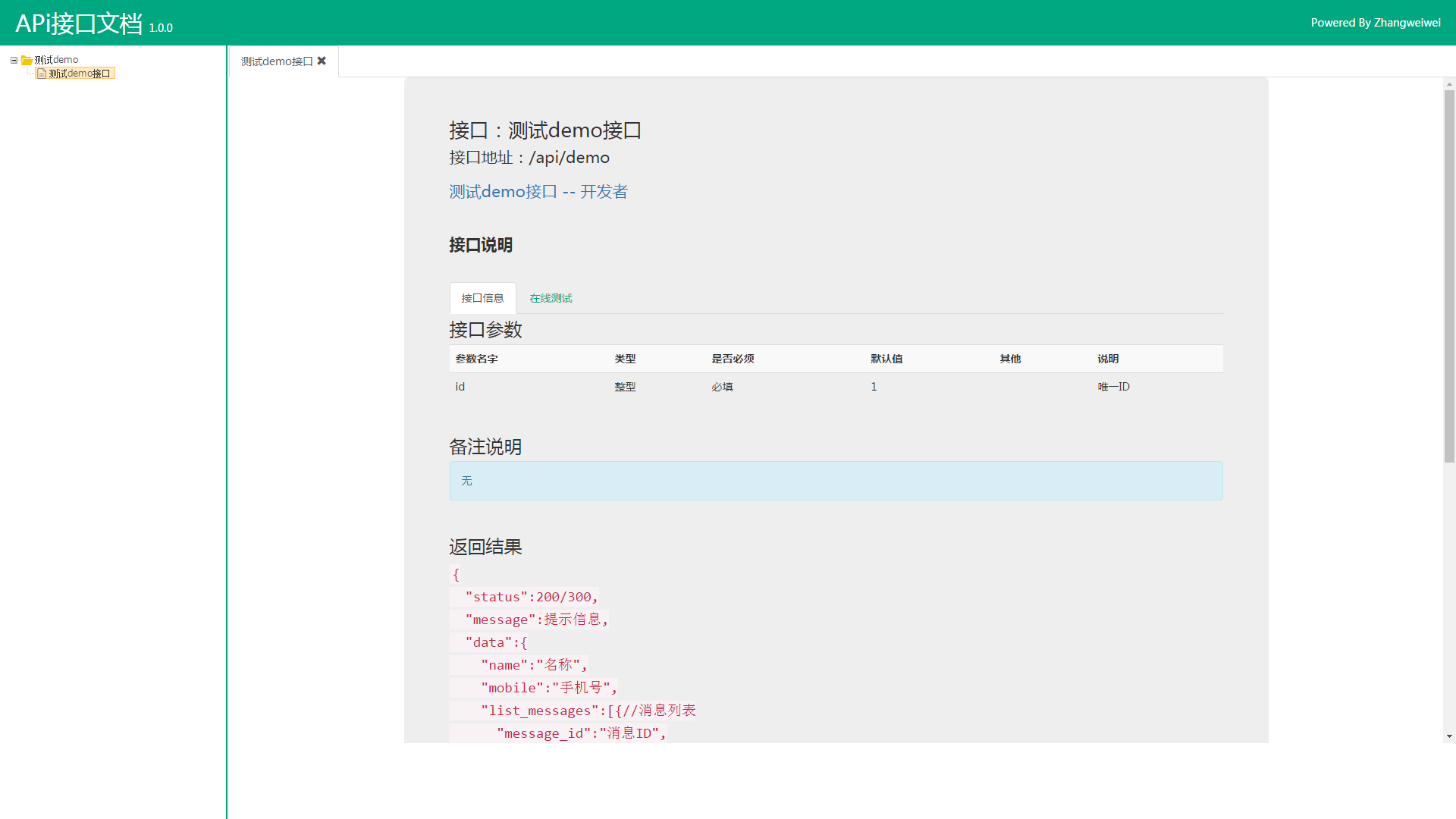1456x819 pixels.
Task: Click the 是否必须 column header
Action: pos(733,359)
